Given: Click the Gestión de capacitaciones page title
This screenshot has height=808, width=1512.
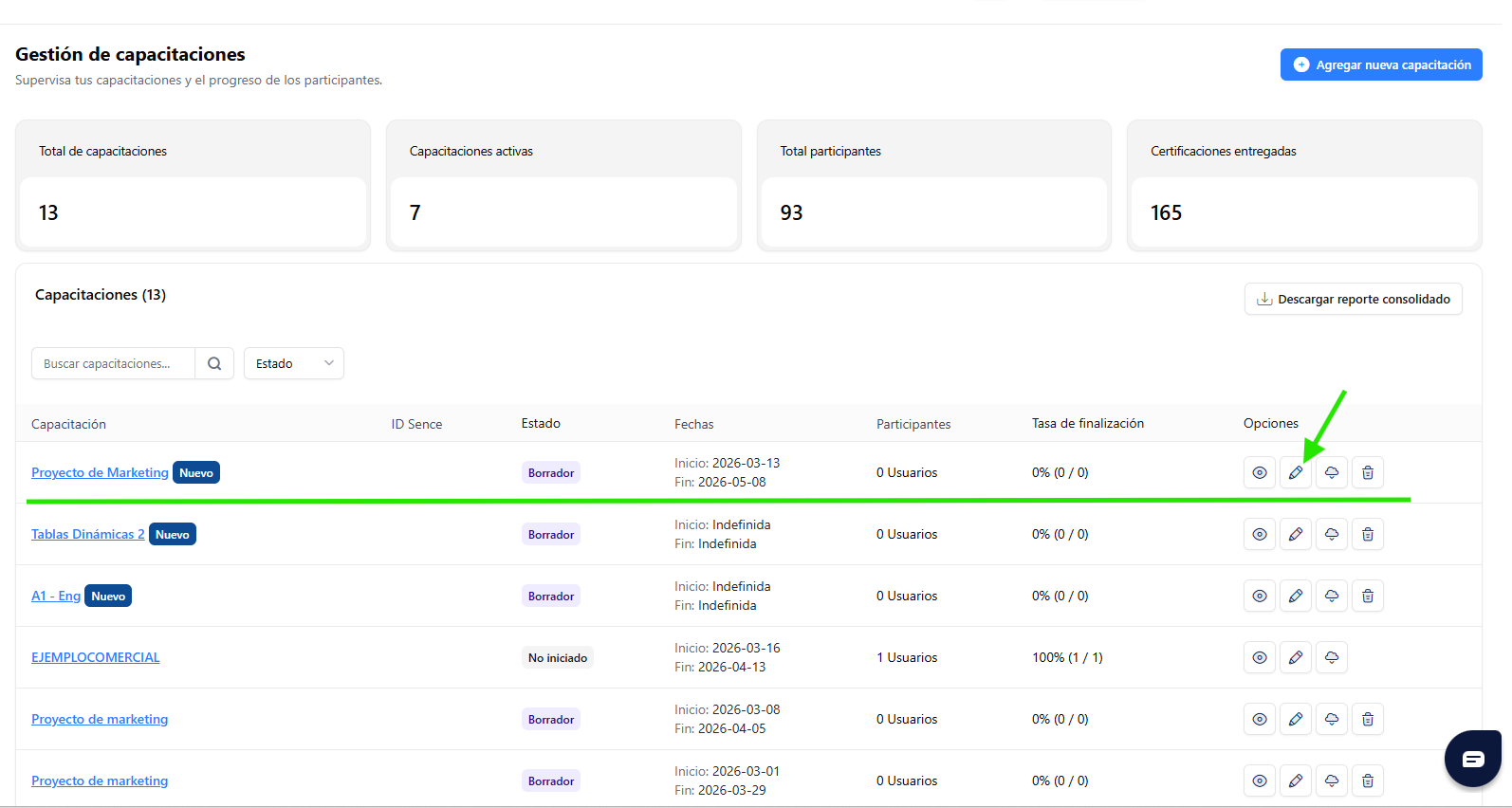Looking at the screenshot, I should (130, 54).
